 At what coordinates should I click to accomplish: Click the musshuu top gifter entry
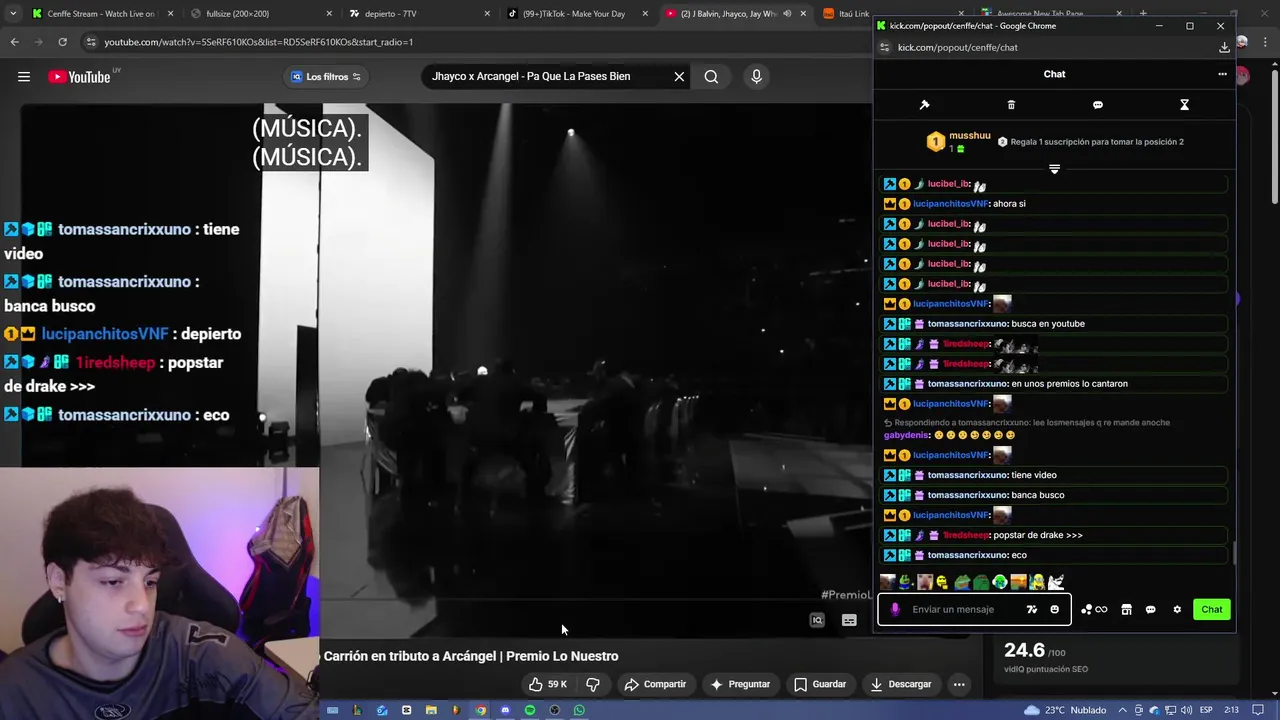coord(959,142)
